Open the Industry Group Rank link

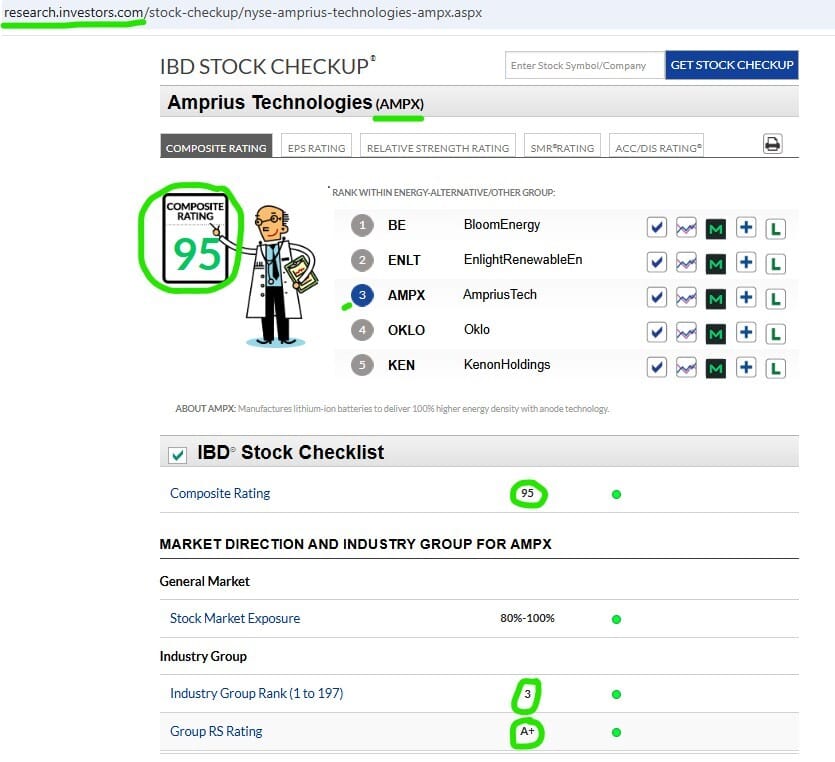257,693
